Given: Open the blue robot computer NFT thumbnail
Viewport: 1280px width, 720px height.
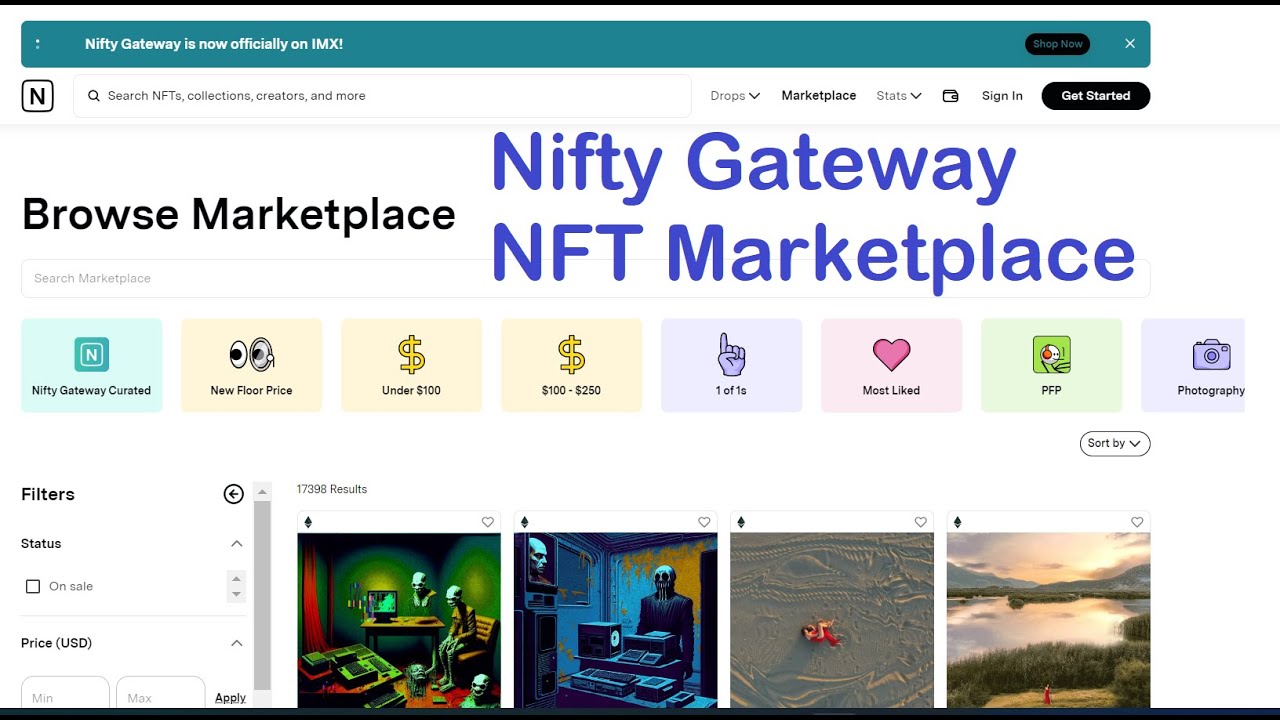Looking at the screenshot, I should 615,620.
